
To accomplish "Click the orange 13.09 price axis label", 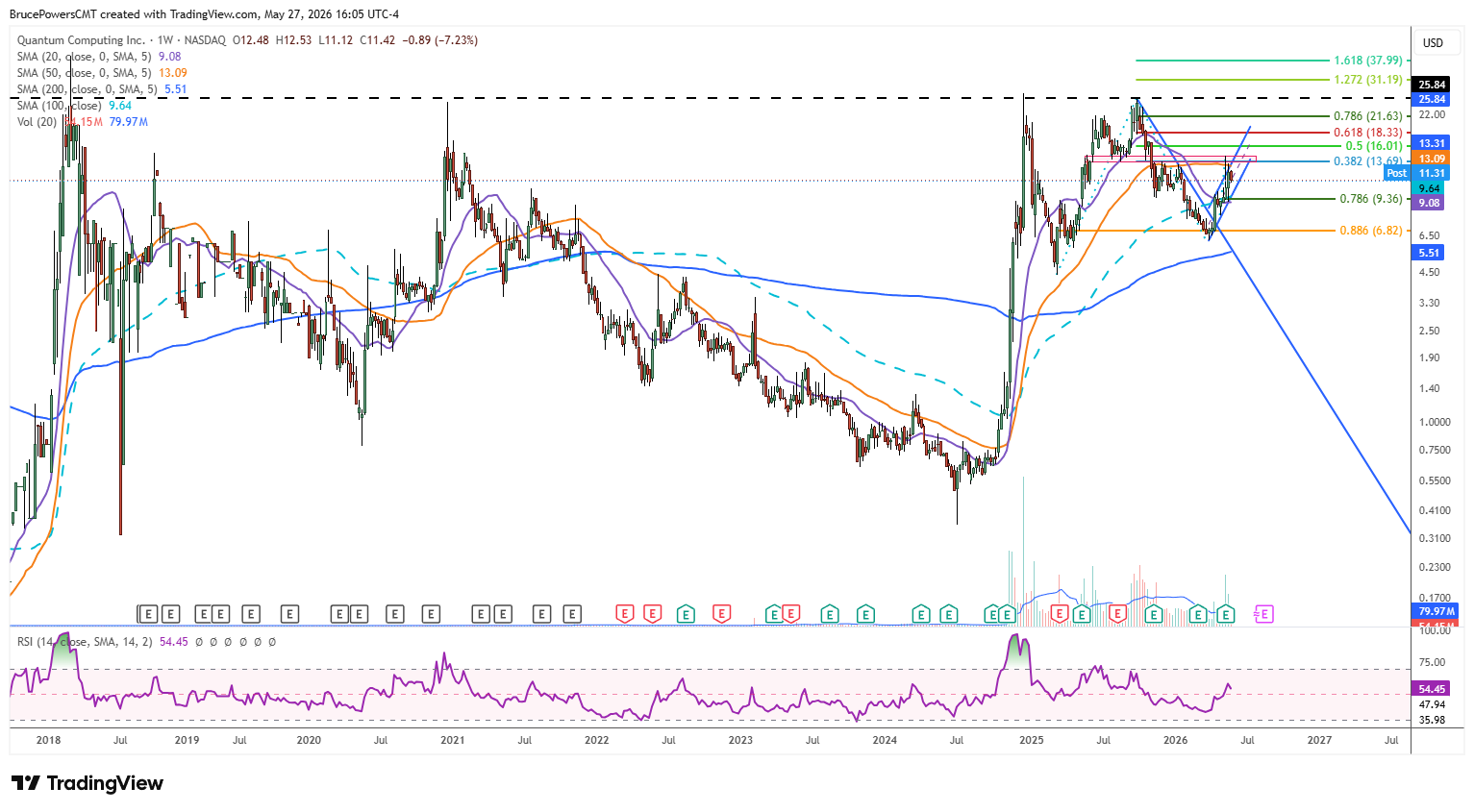I will point(1433,159).
